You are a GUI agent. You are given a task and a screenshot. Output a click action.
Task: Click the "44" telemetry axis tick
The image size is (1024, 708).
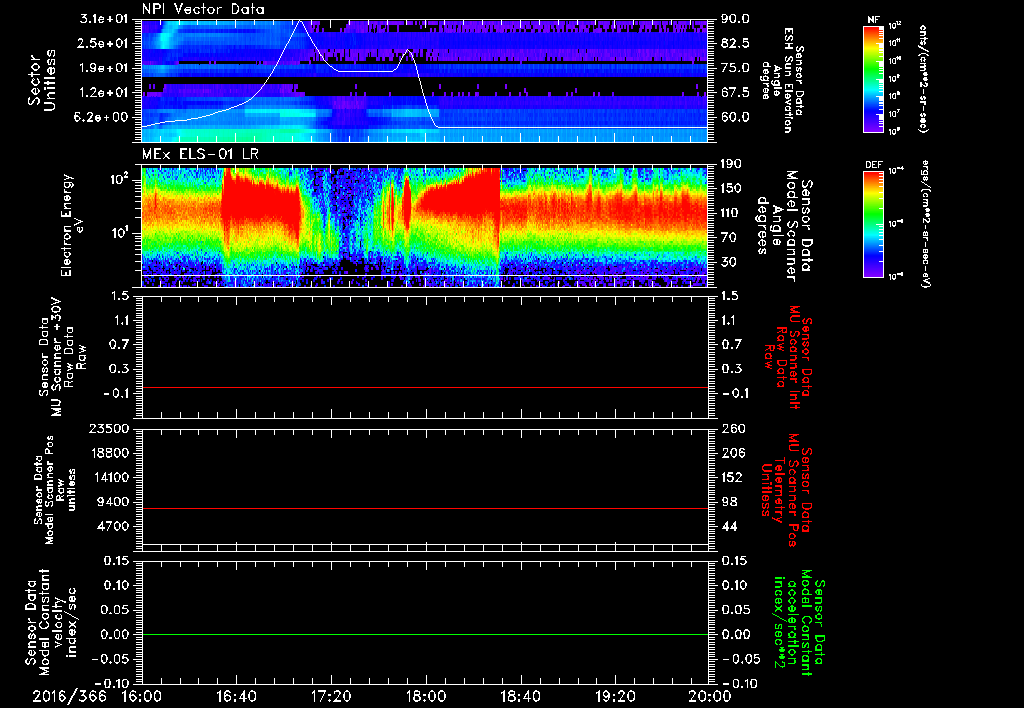coord(729,526)
